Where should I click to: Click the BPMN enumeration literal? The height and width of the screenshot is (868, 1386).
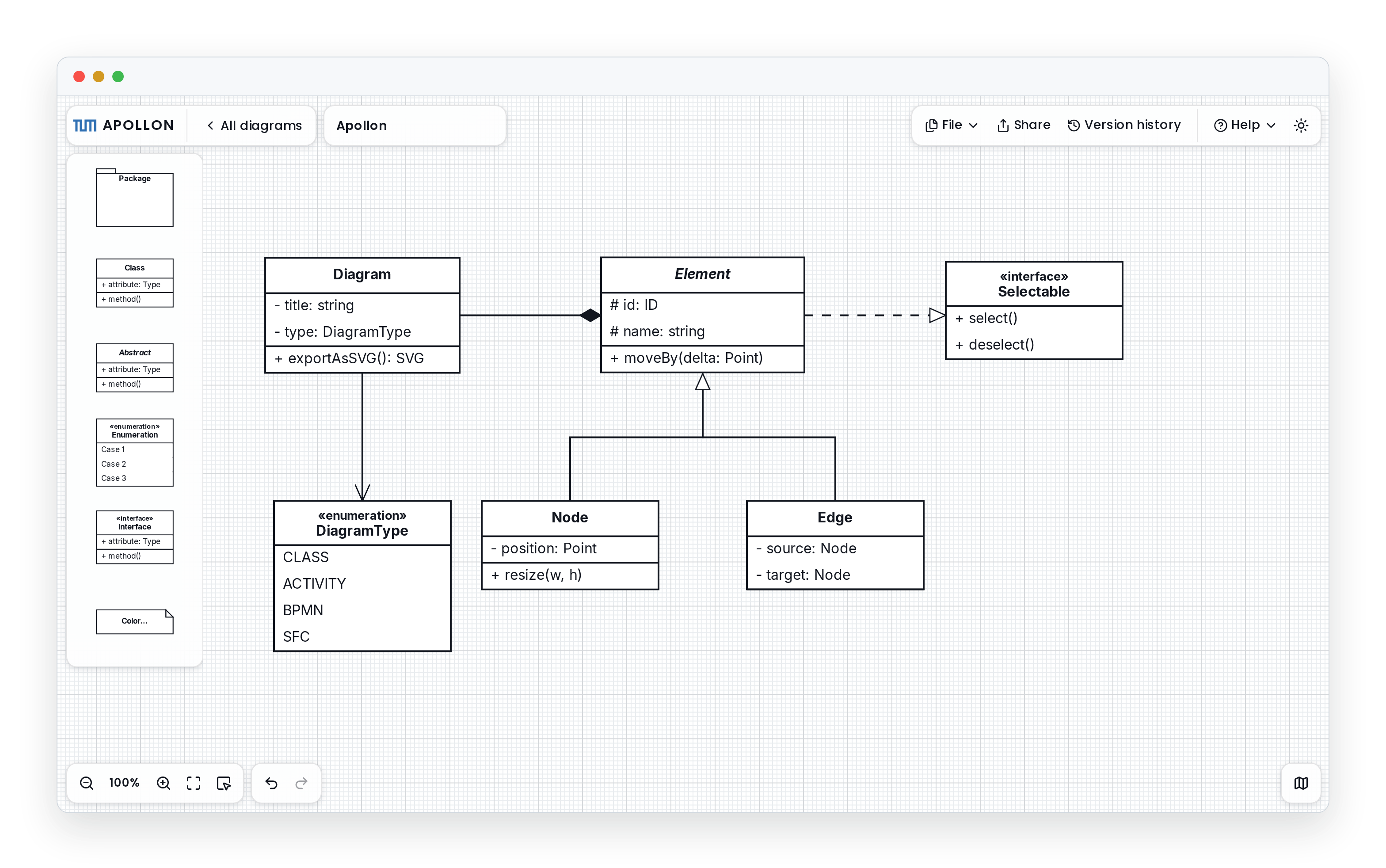(x=362, y=610)
